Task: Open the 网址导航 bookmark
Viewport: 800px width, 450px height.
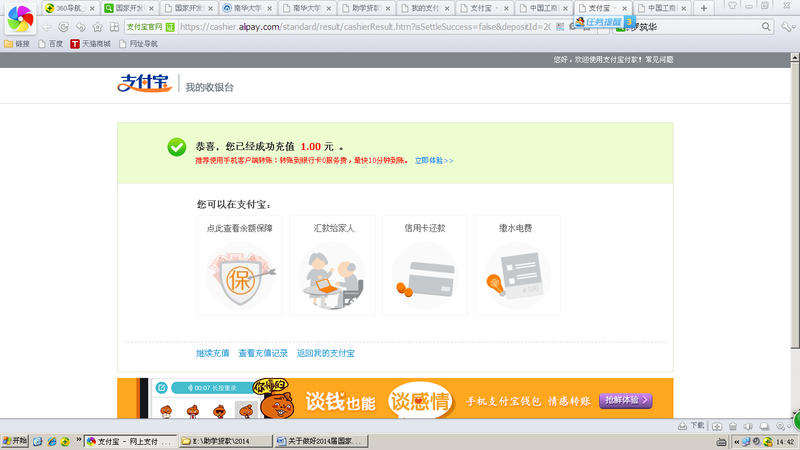Action: [x=138, y=44]
